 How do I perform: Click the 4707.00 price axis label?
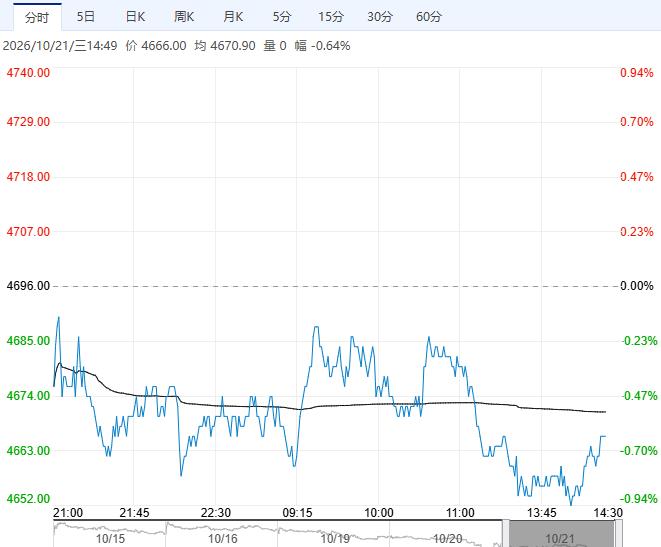coord(28,231)
